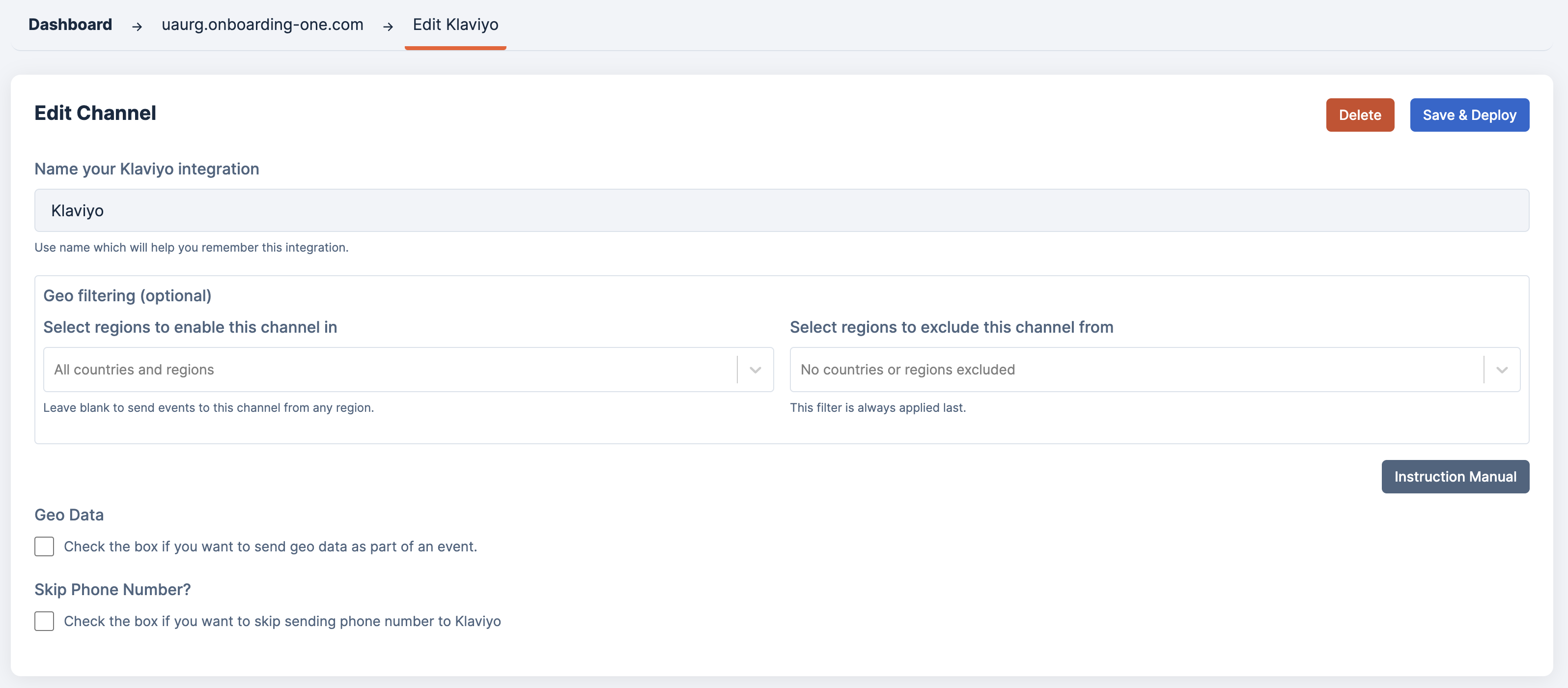This screenshot has width=1568, height=688.
Task: Expand the enable-regions dropdown chevron
Action: [755, 370]
